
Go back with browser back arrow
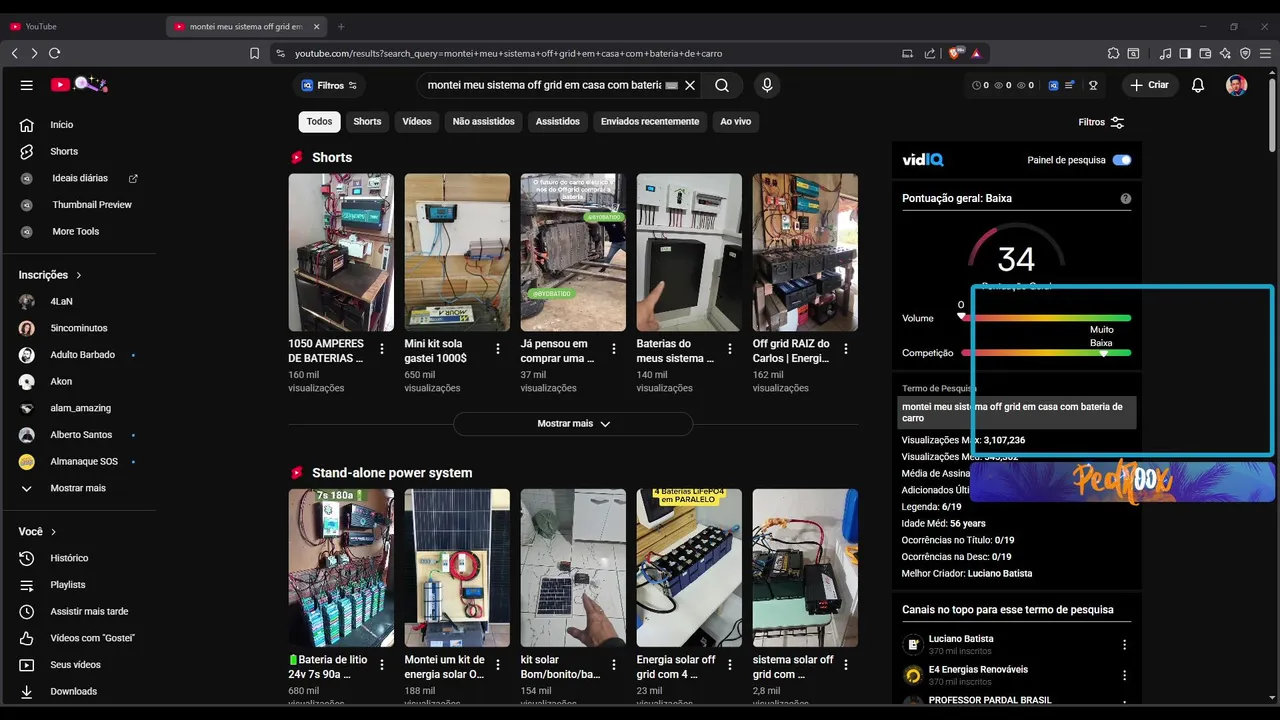coord(14,53)
